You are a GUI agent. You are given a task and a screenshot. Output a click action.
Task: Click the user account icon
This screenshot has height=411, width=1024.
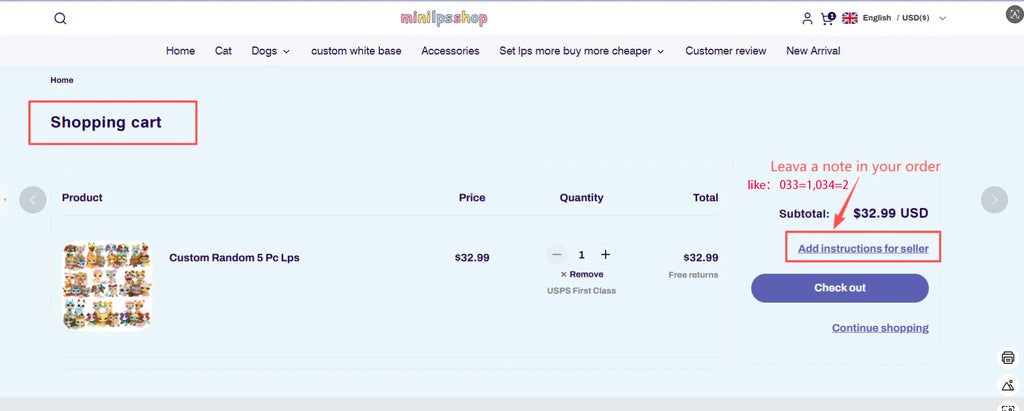[x=807, y=18]
